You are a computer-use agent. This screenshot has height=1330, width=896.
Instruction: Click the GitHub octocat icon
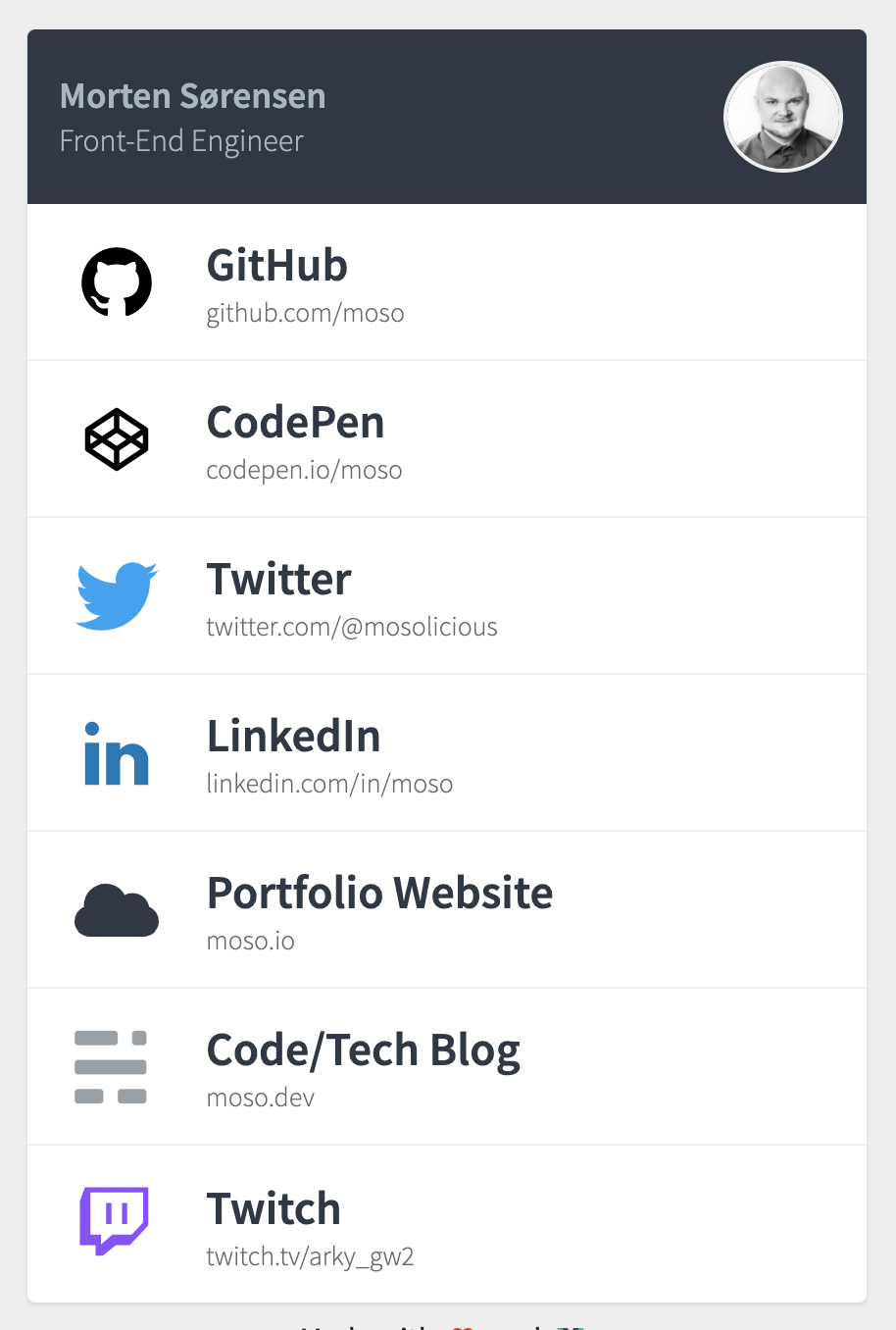(117, 281)
